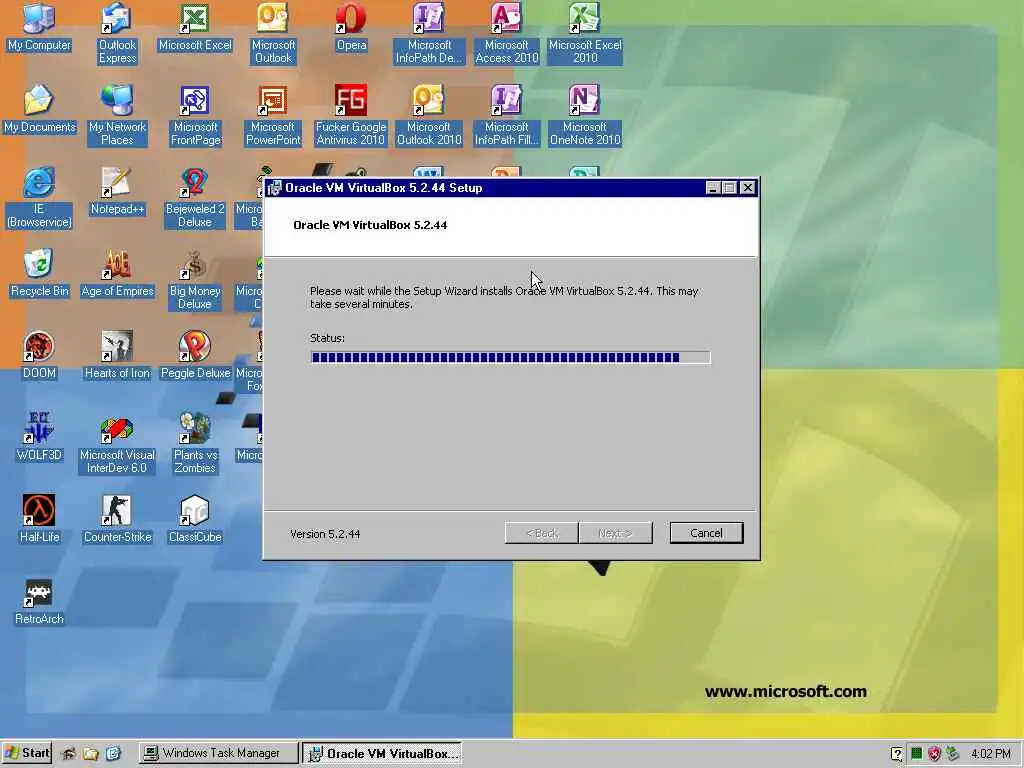Image resolution: width=1024 pixels, height=768 pixels.
Task: Click the Version 5.2.44 label
Action: (x=325, y=534)
